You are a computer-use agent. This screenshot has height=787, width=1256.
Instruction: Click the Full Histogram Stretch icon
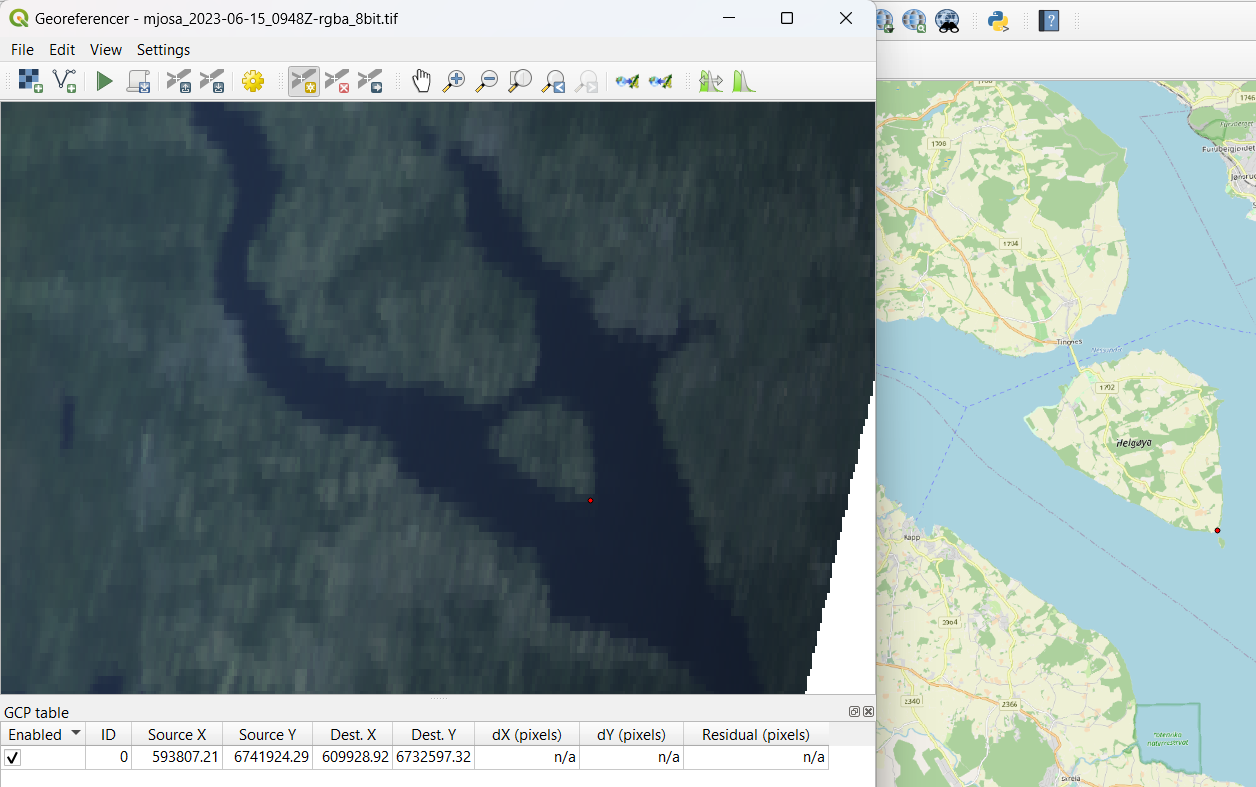[742, 81]
